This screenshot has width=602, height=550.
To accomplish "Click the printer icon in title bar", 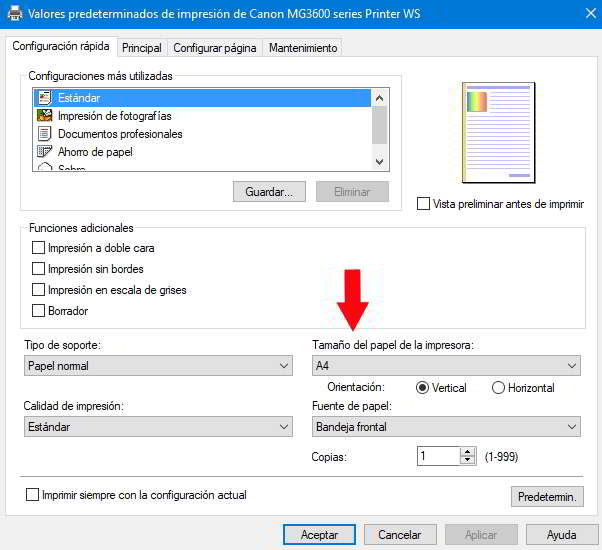I will (15, 13).
